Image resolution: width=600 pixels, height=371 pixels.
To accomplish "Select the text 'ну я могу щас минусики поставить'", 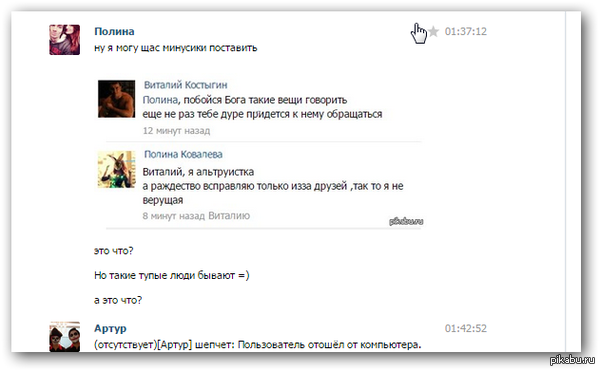I will tap(176, 48).
